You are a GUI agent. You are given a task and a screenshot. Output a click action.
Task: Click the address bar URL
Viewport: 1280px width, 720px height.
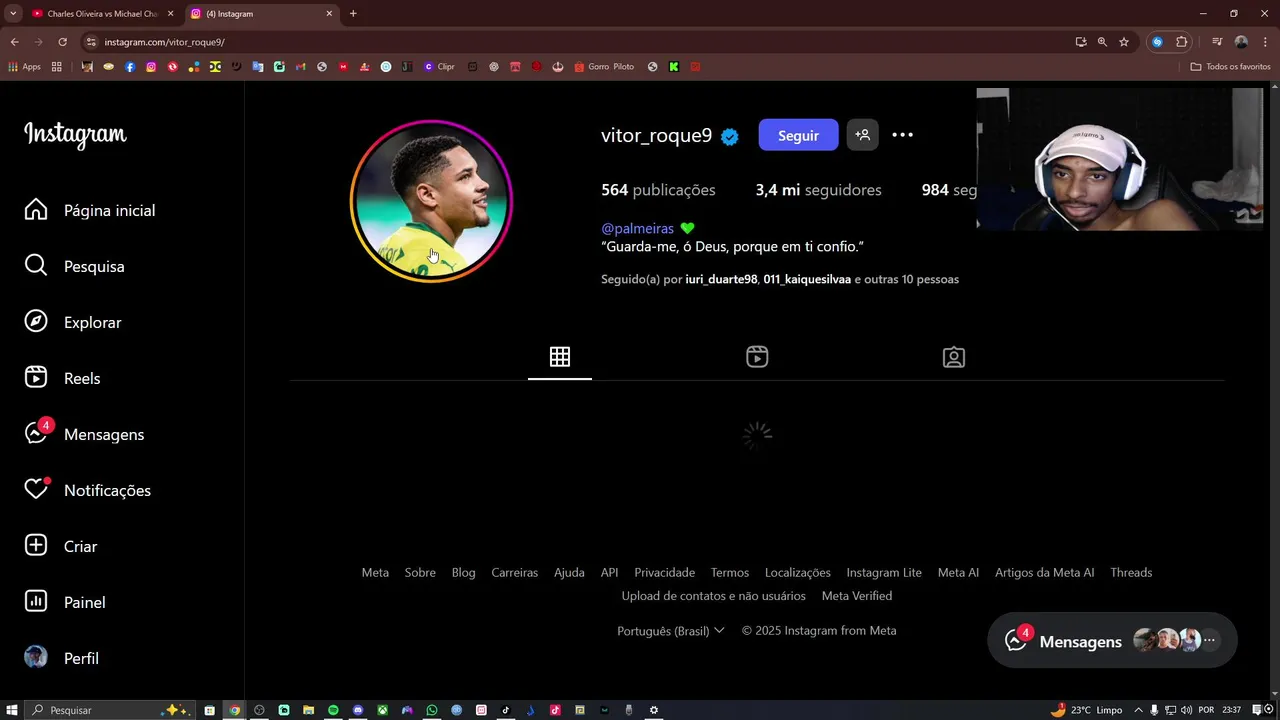pyautogui.click(x=165, y=42)
